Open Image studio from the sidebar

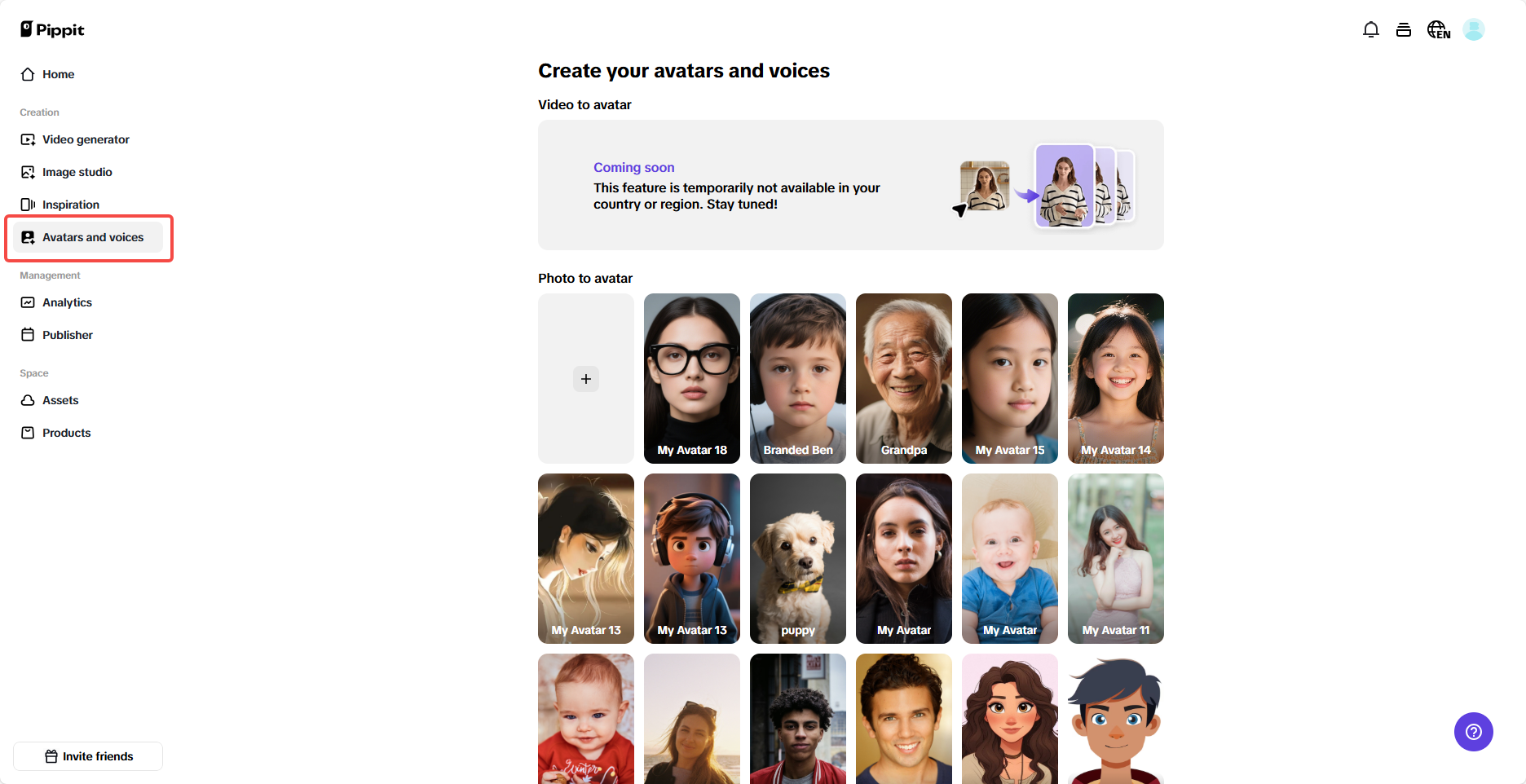(x=77, y=172)
